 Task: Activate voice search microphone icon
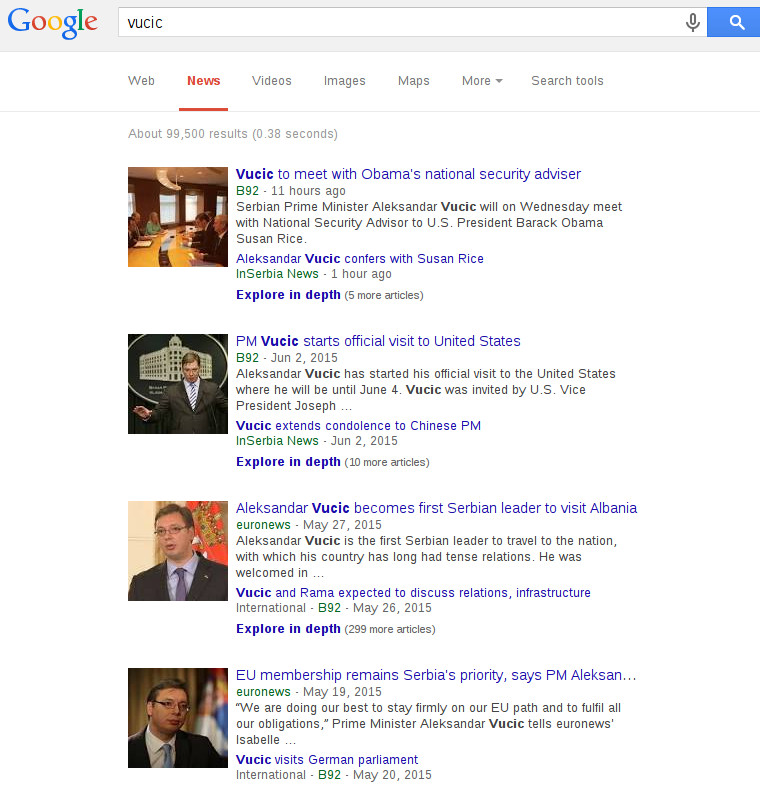[693, 23]
